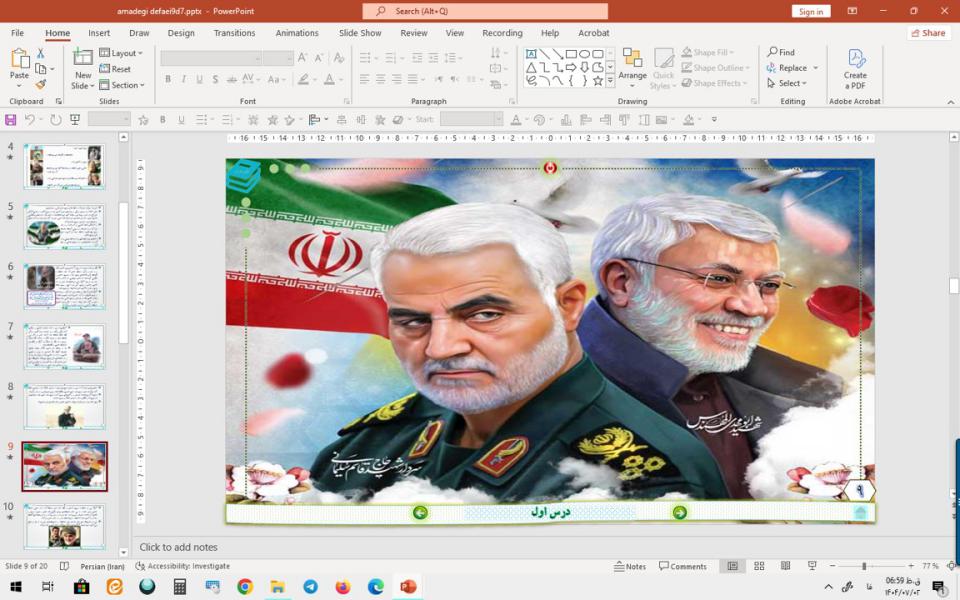Screen dimensions: 960x600
Task: Open the Layout dropdown
Action: (124, 53)
